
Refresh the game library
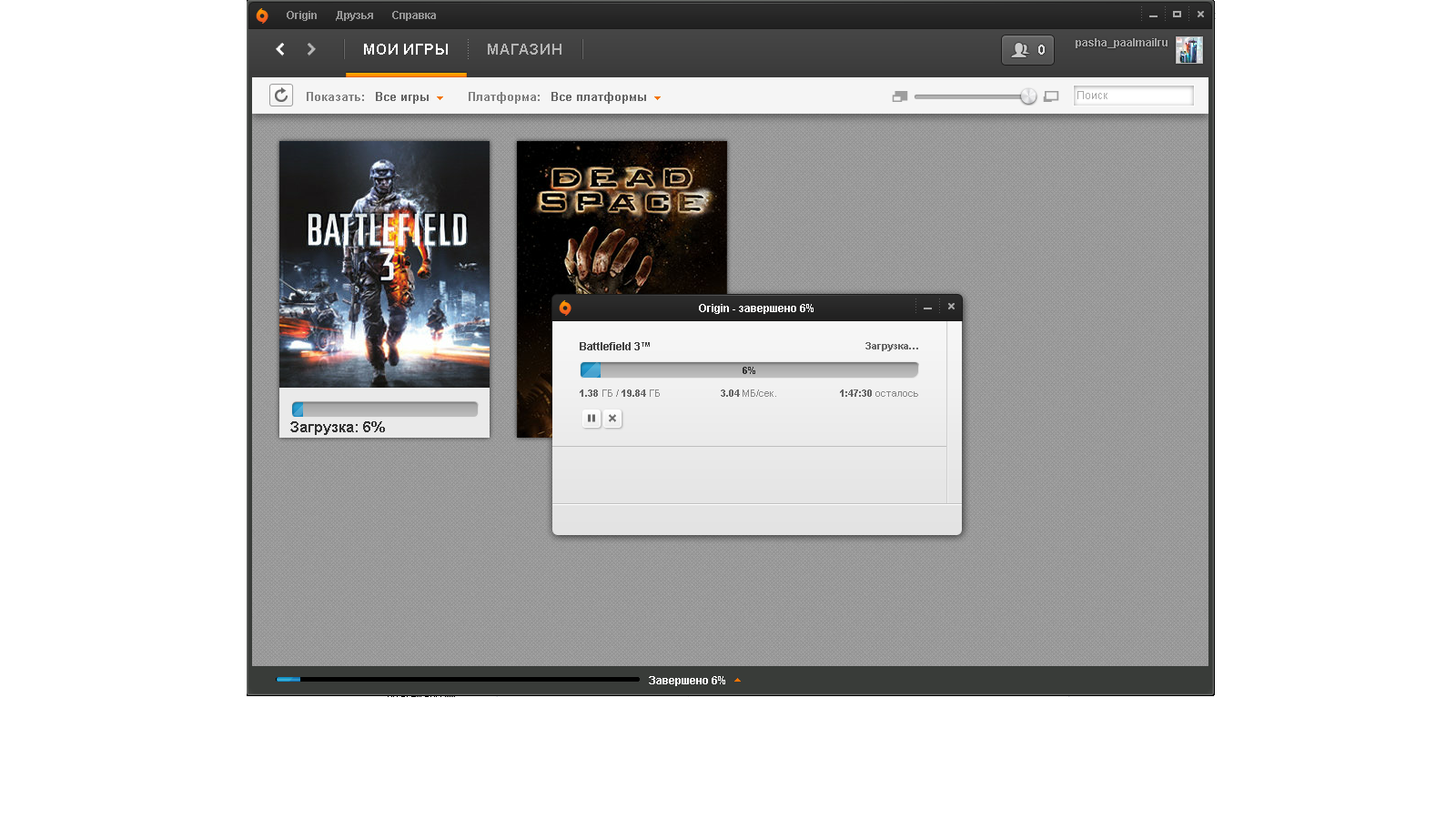coord(281,96)
